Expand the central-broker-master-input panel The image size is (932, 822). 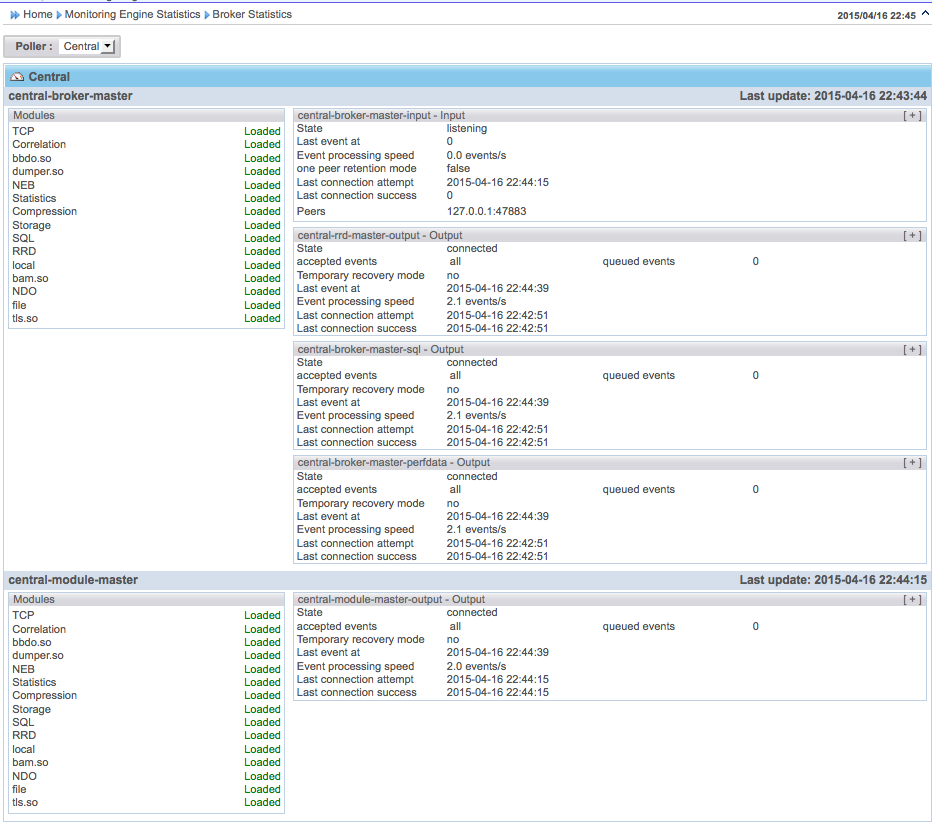(x=911, y=116)
